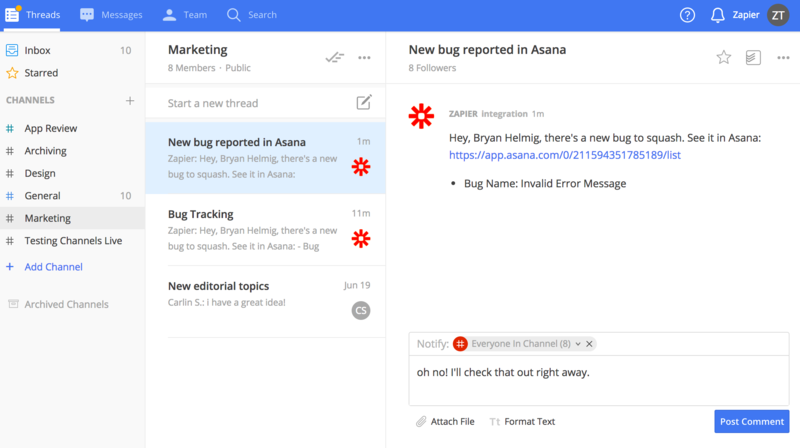Click the thread notes icon beside star
This screenshot has width=800, height=448.
point(753,57)
